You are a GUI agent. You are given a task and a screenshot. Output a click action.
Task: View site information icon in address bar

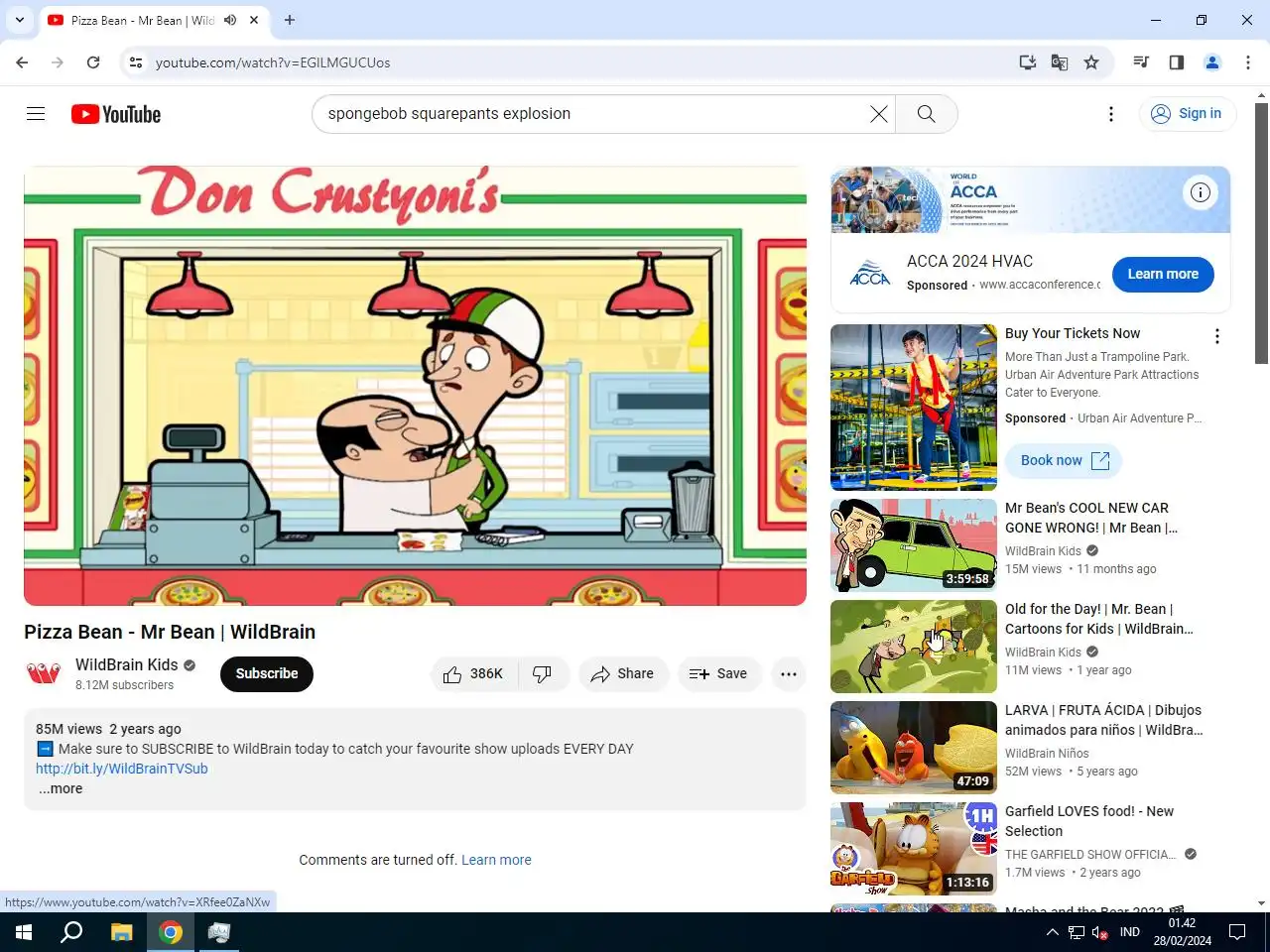click(x=136, y=62)
